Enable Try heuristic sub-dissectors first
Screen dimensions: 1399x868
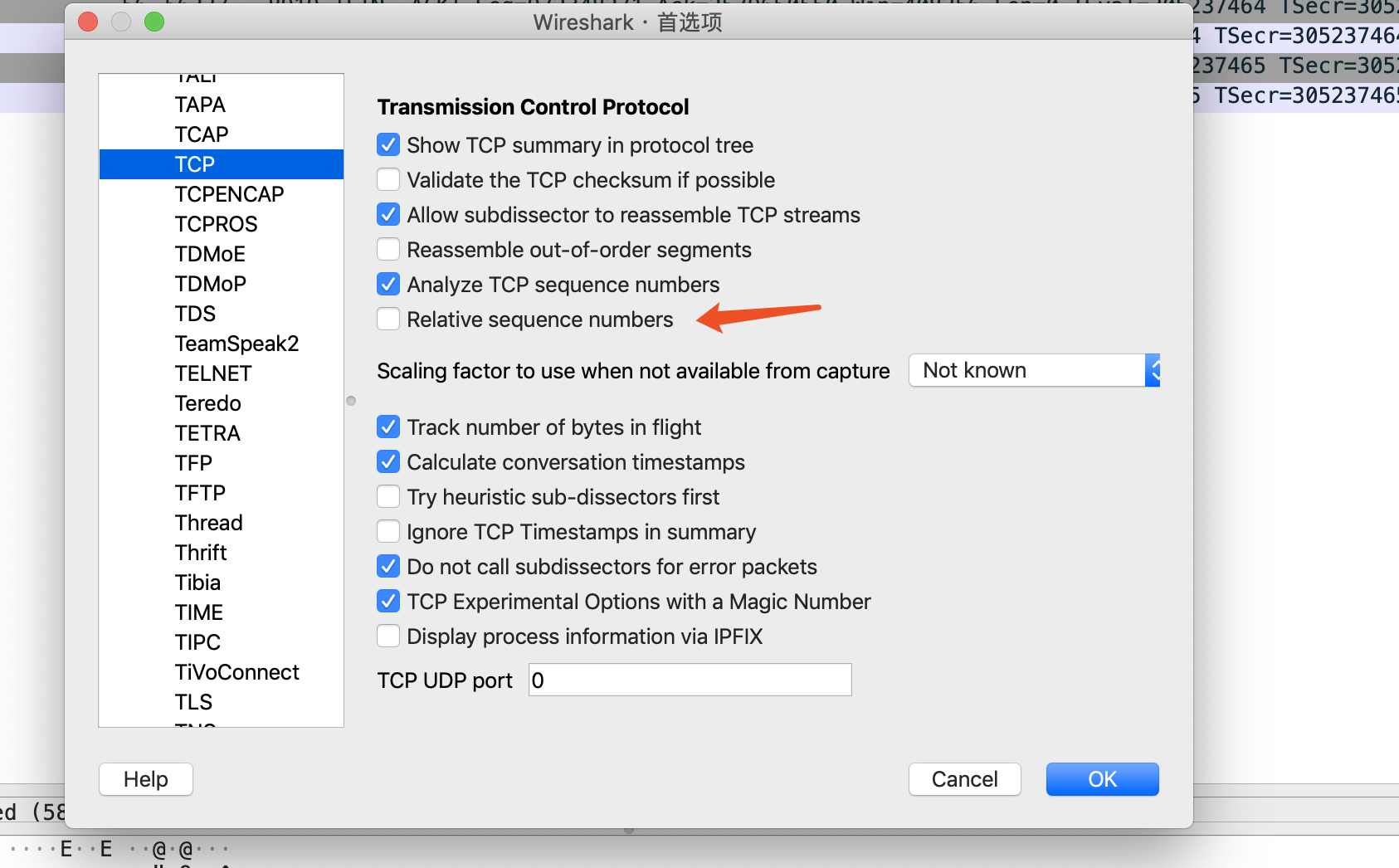point(388,496)
